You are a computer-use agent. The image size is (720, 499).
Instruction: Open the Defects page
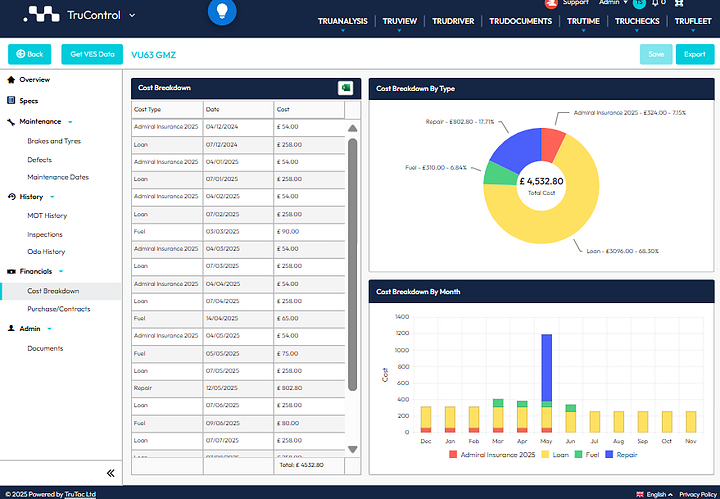(x=39, y=160)
